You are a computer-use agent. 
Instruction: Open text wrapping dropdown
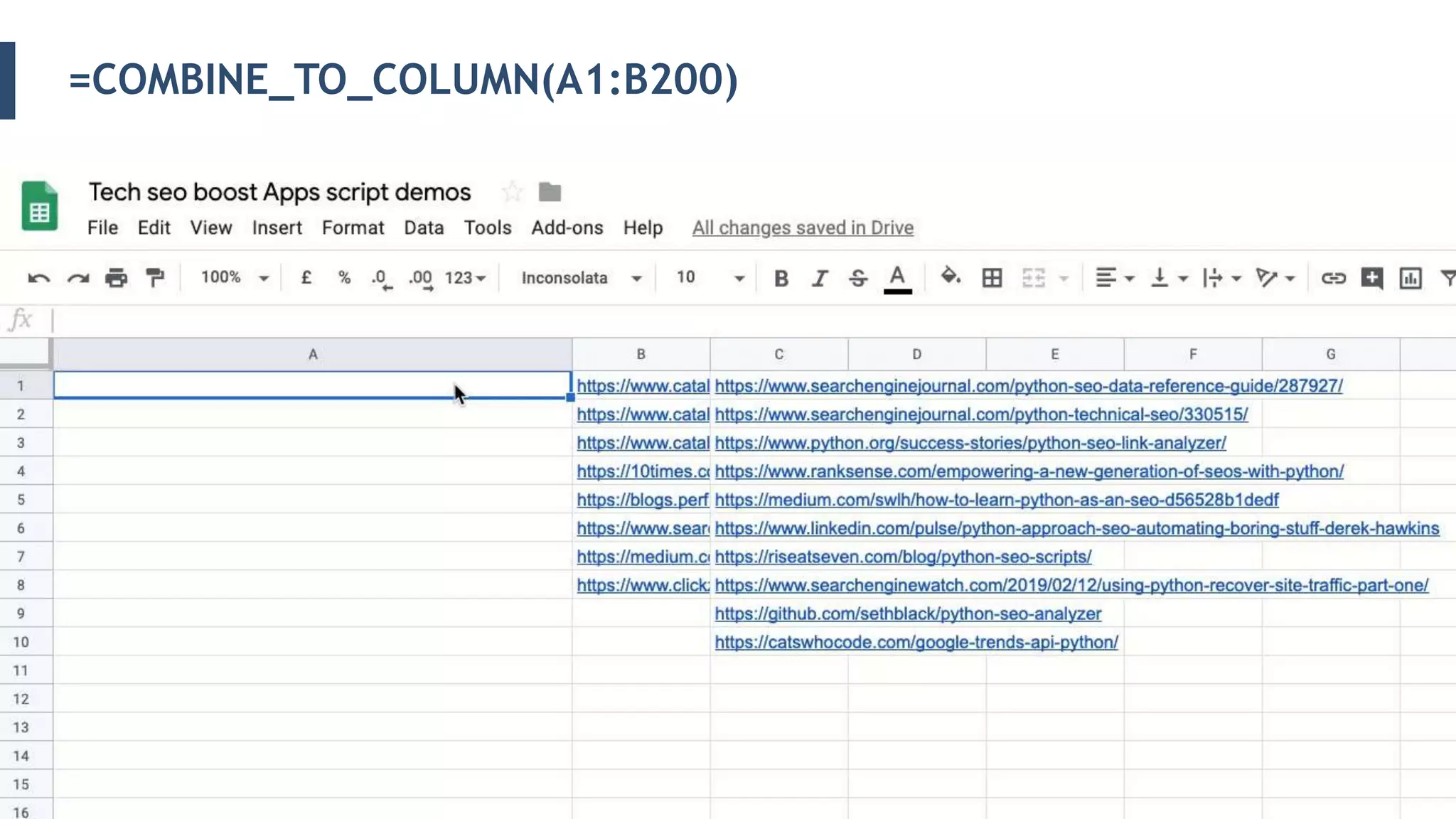click(1221, 278)
